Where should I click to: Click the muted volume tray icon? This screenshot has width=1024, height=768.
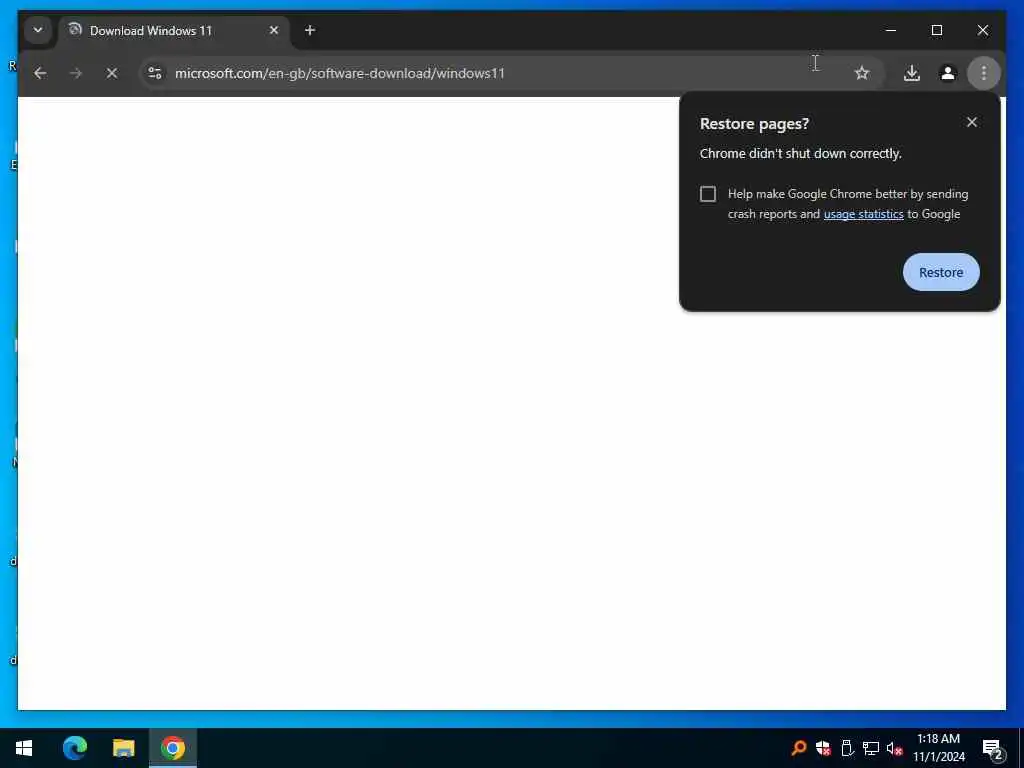click(x=894, y=748)
